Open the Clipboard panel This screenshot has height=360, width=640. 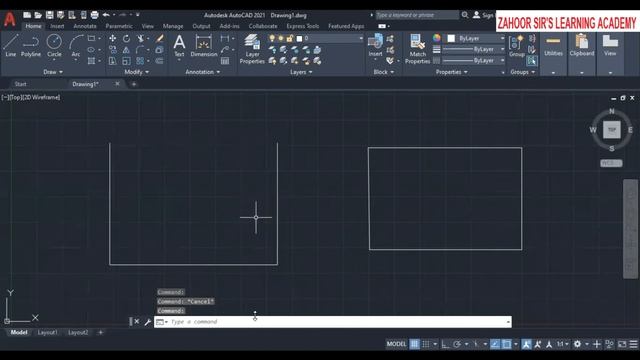pos(582,53)
